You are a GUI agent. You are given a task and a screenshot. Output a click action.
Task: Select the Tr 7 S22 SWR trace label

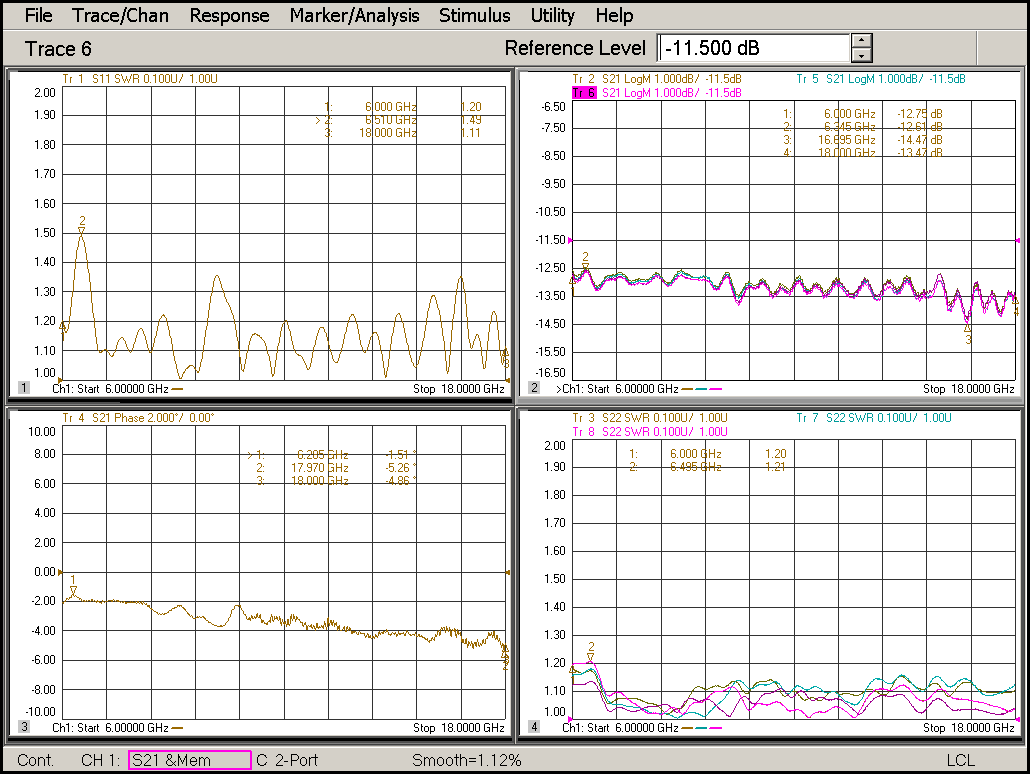coord(874,418)
